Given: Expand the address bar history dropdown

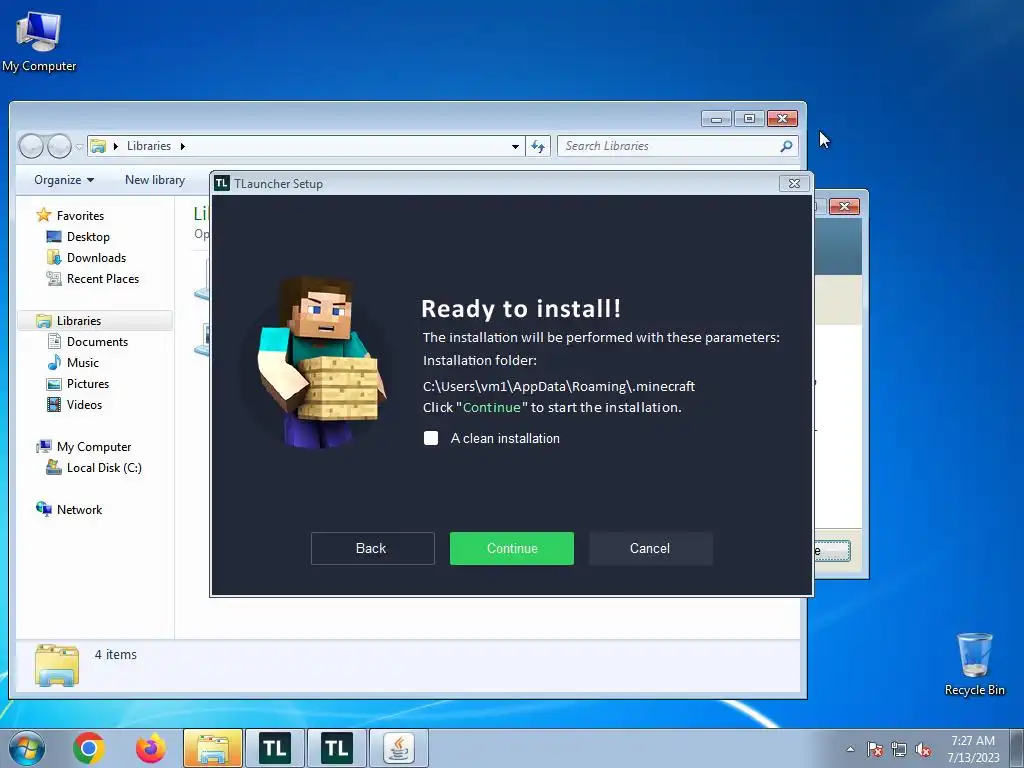Looking at the screenshot, I should pos(515,146).
